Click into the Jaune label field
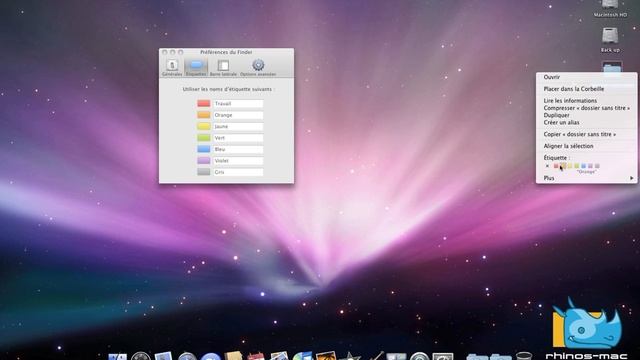The image size is (640, 360). pos(238,127)
